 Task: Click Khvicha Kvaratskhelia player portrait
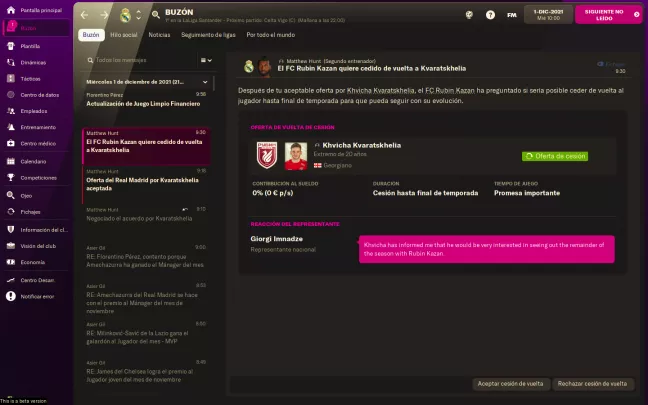coord(296,156)
